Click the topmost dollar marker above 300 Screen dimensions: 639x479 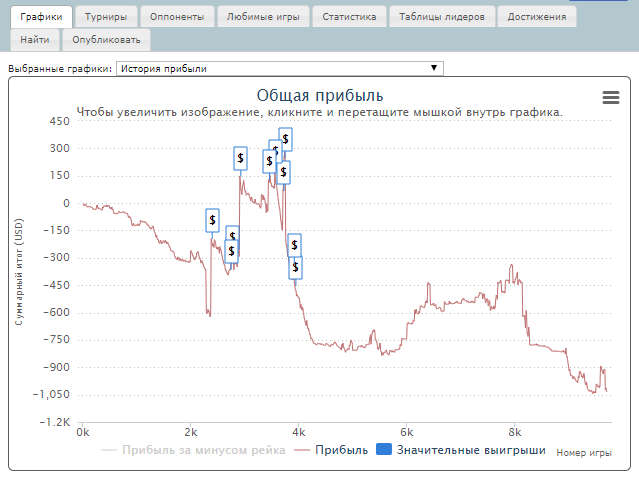[285, 139]
